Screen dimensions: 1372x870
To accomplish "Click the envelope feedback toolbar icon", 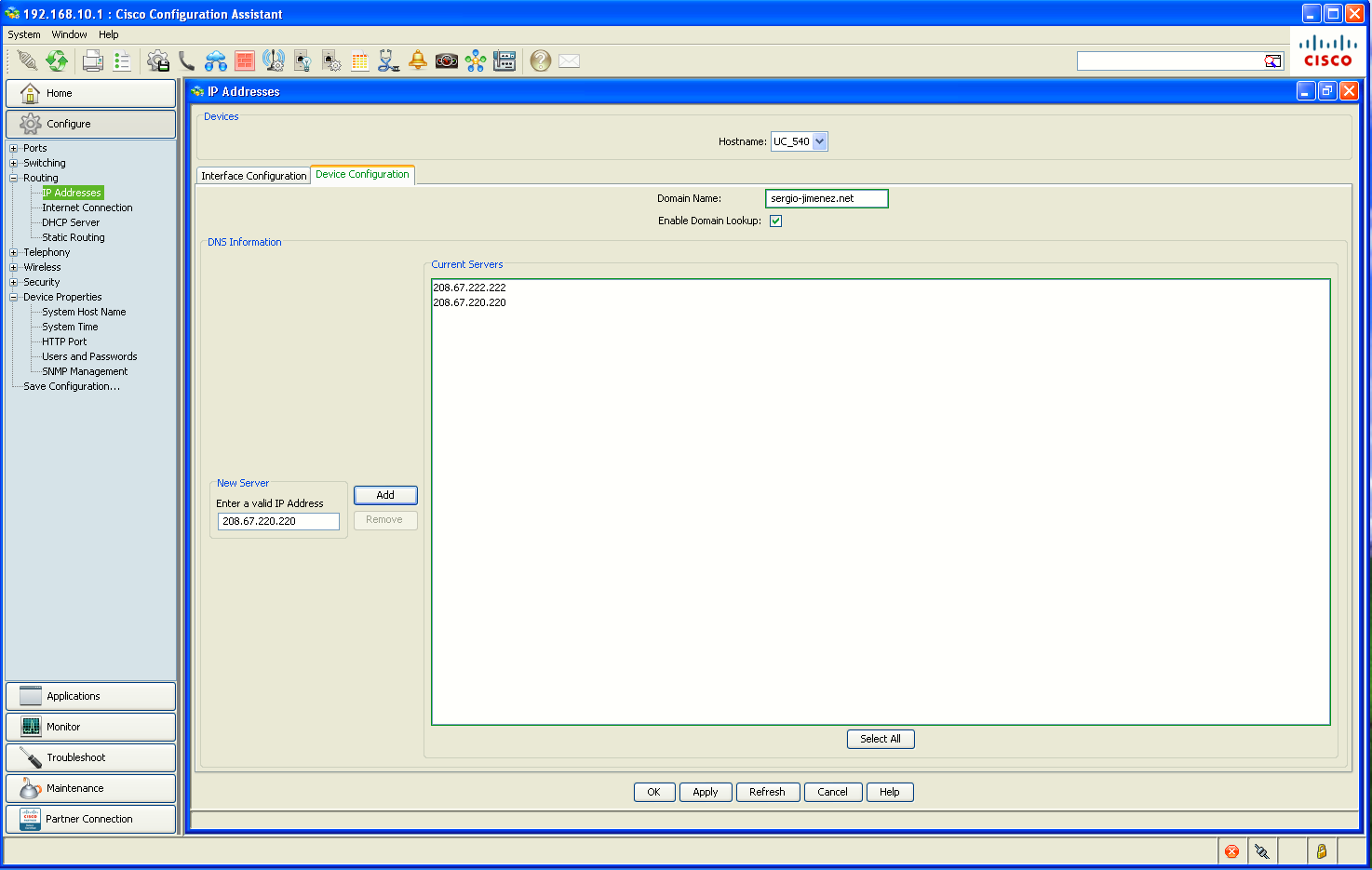I will (x=570, y=60).
